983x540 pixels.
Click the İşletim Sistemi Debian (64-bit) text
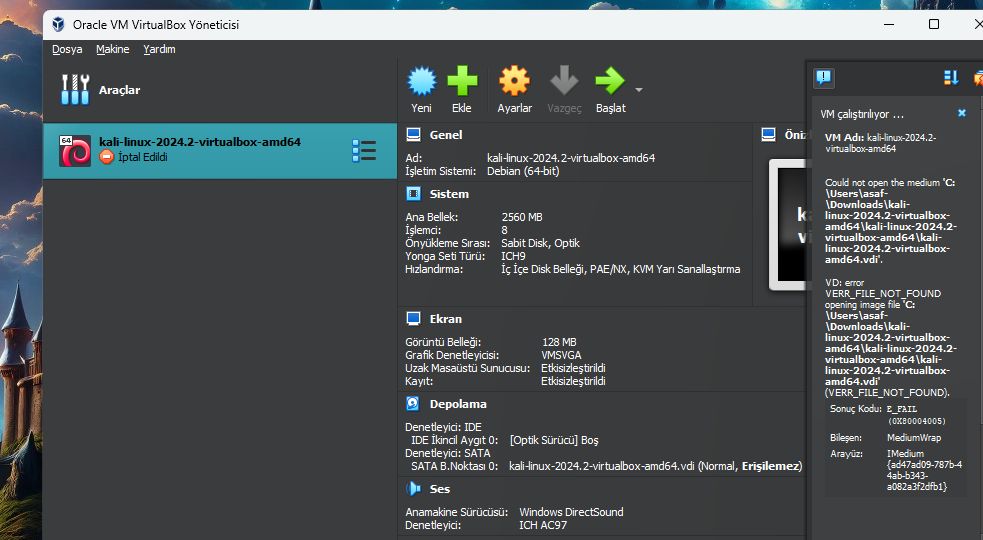(x=523, y=171)
